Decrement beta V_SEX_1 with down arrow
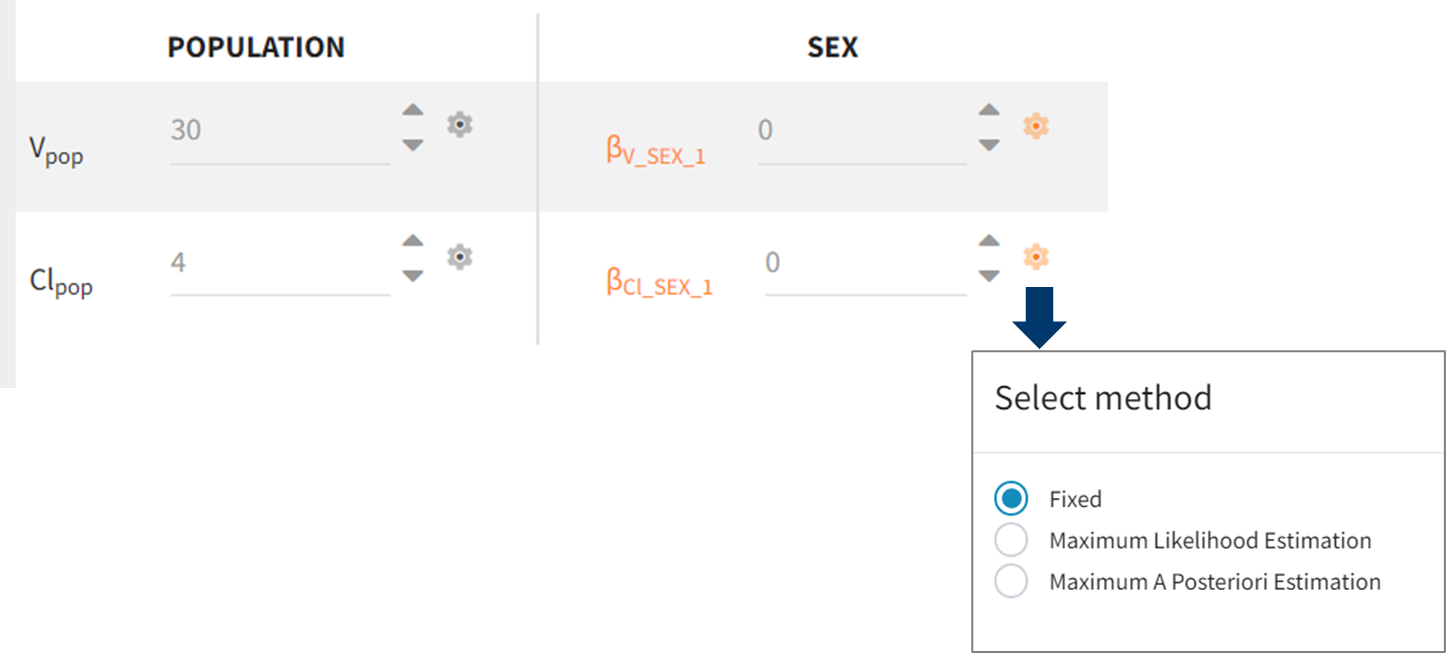The width and height of the screenshot is (1446, 653). [x=989, y=145]
